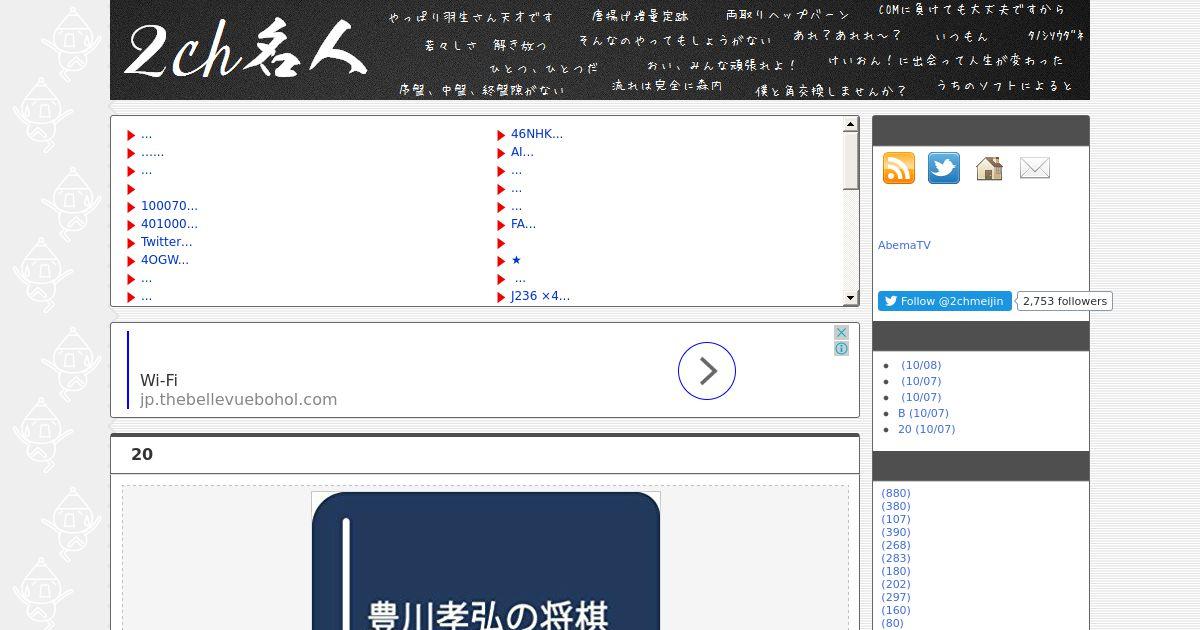Open the 46NHK... headline link
This screenshot has height=630, width=1200.
(537, 134)
